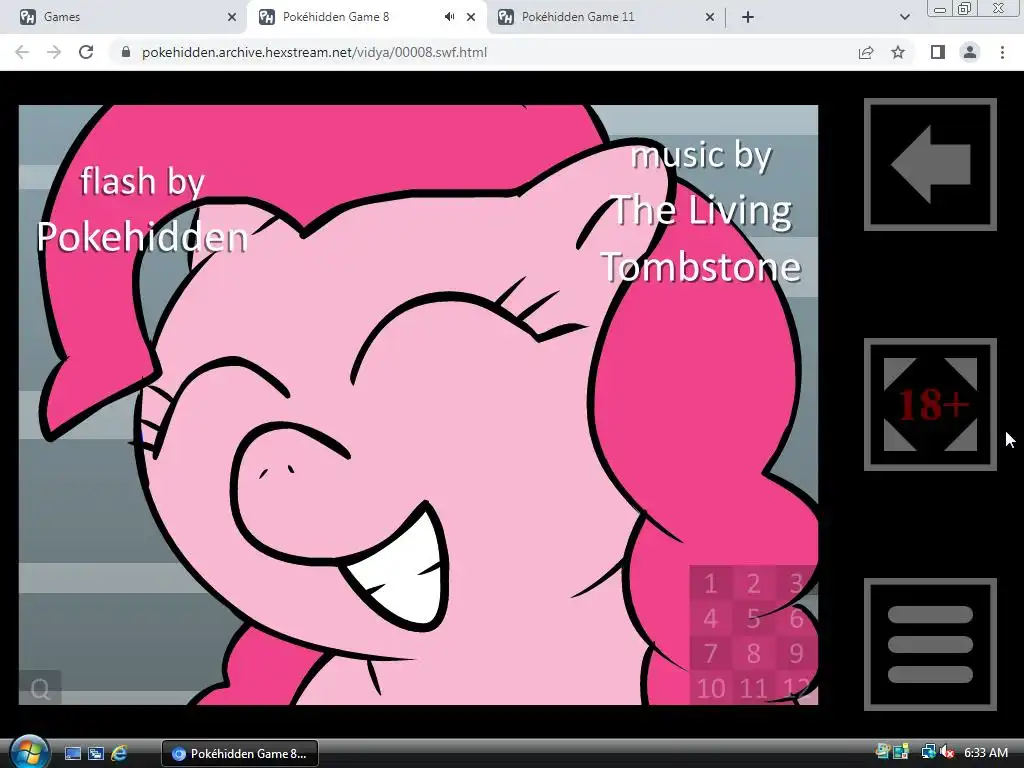The width and height of the screenshot is (1024, 768).
Task: Launch Internet Explorer from quick launch
Action: click(119, 753)
